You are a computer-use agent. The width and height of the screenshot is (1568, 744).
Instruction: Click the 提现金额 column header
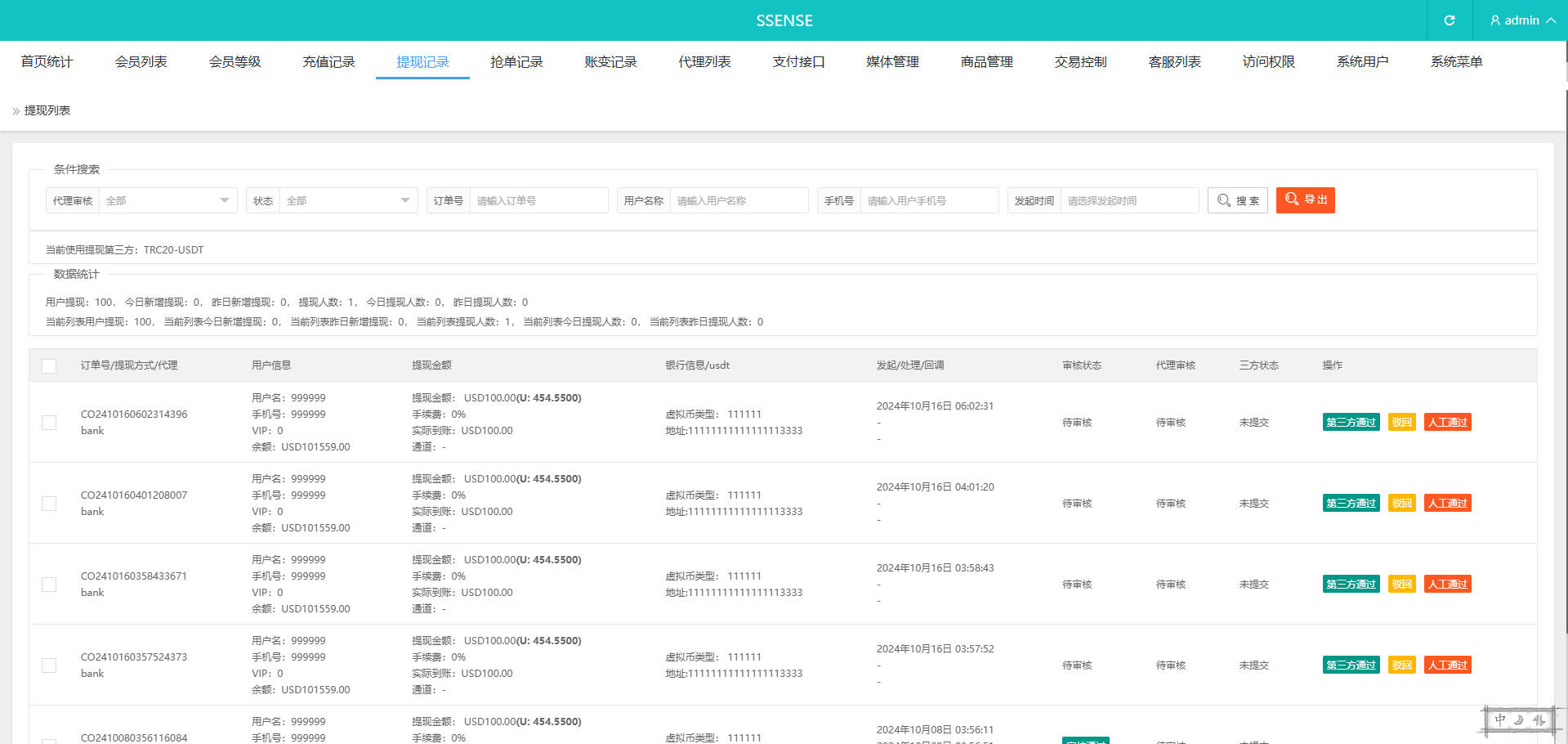[431, 365]
